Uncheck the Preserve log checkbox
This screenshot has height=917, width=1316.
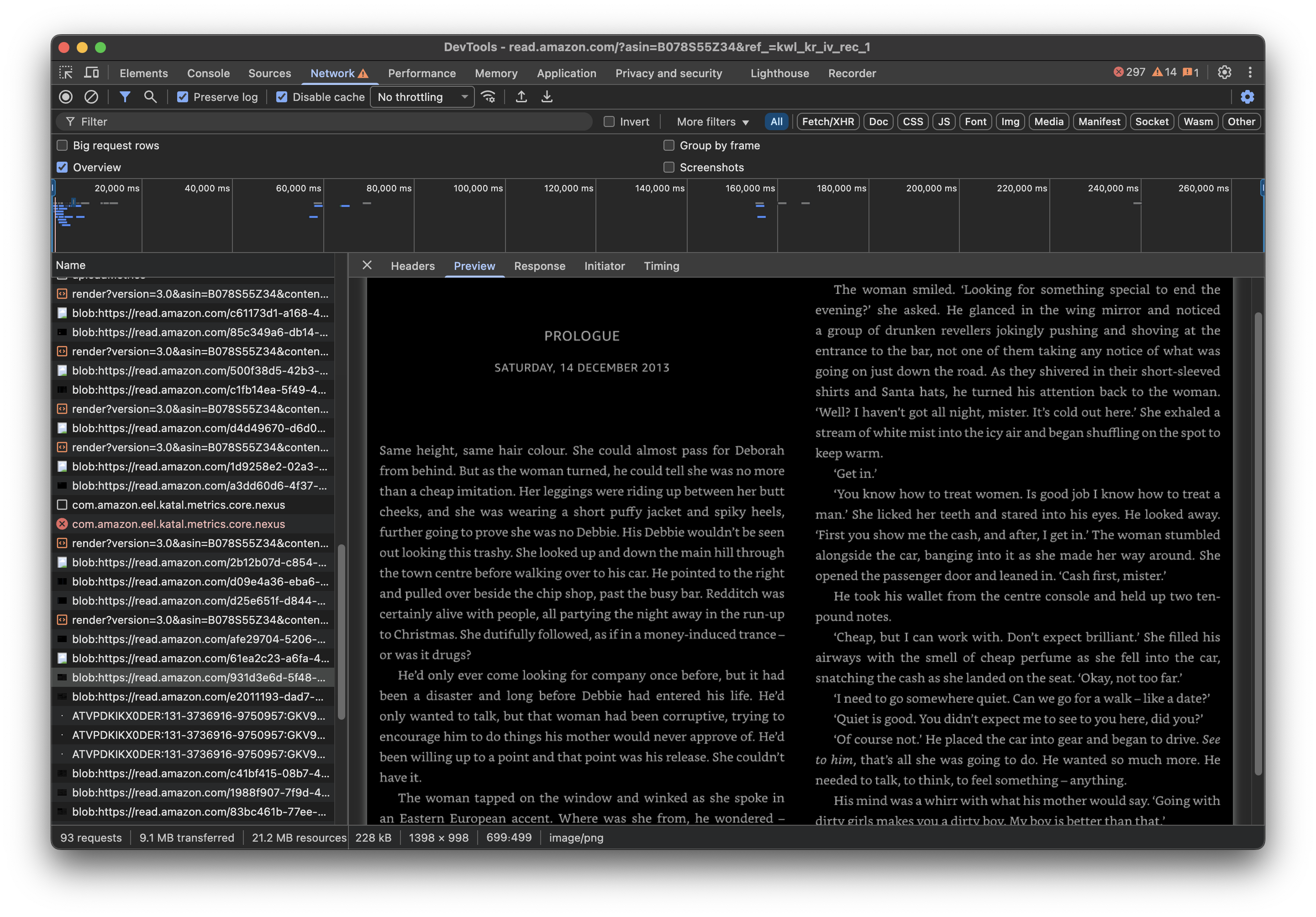click(x=183, y=97)
